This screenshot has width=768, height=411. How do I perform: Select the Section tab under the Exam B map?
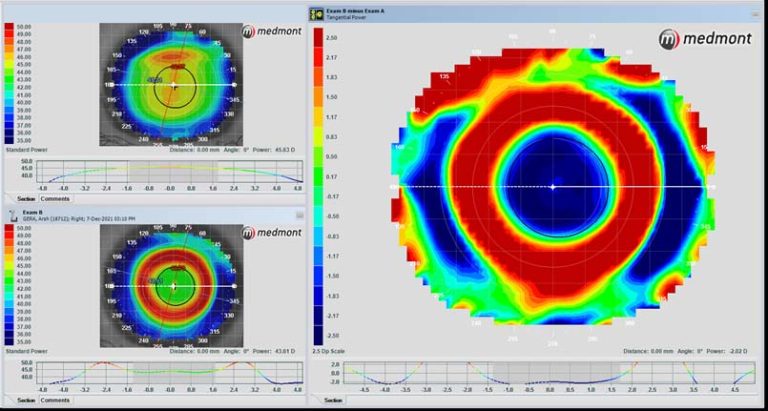[x=26, y=400]
